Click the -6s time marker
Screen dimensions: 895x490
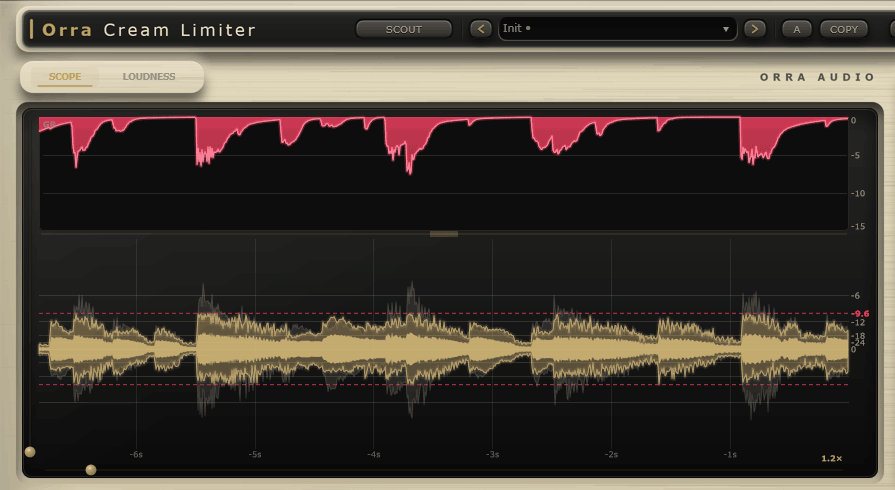pyautogui.click(x=136, y=455)
